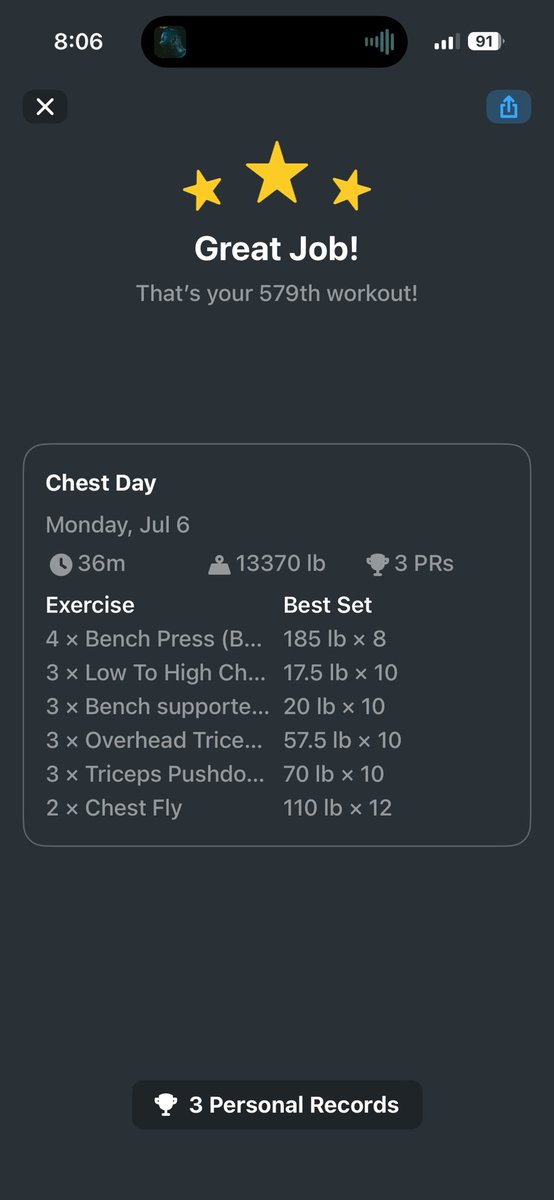Tap the share icon at top right

[x=508, y=106]
